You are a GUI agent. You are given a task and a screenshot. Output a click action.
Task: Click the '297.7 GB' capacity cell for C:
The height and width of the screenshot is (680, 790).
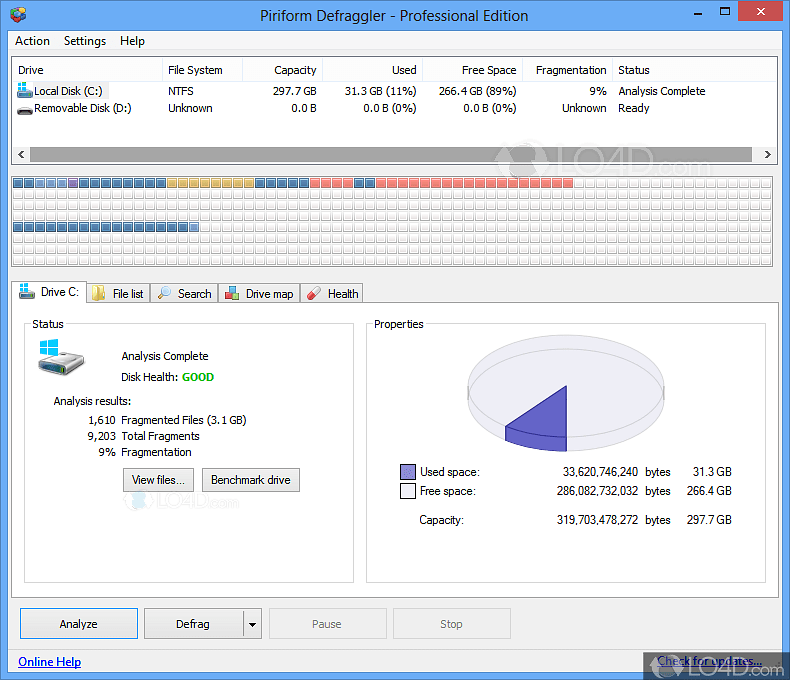click(x=295, y=91)
